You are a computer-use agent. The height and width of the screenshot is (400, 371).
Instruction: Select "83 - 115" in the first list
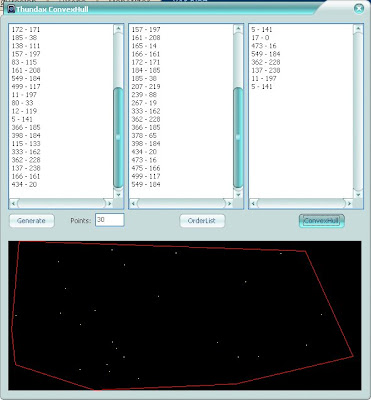click(x=24, y=62)
